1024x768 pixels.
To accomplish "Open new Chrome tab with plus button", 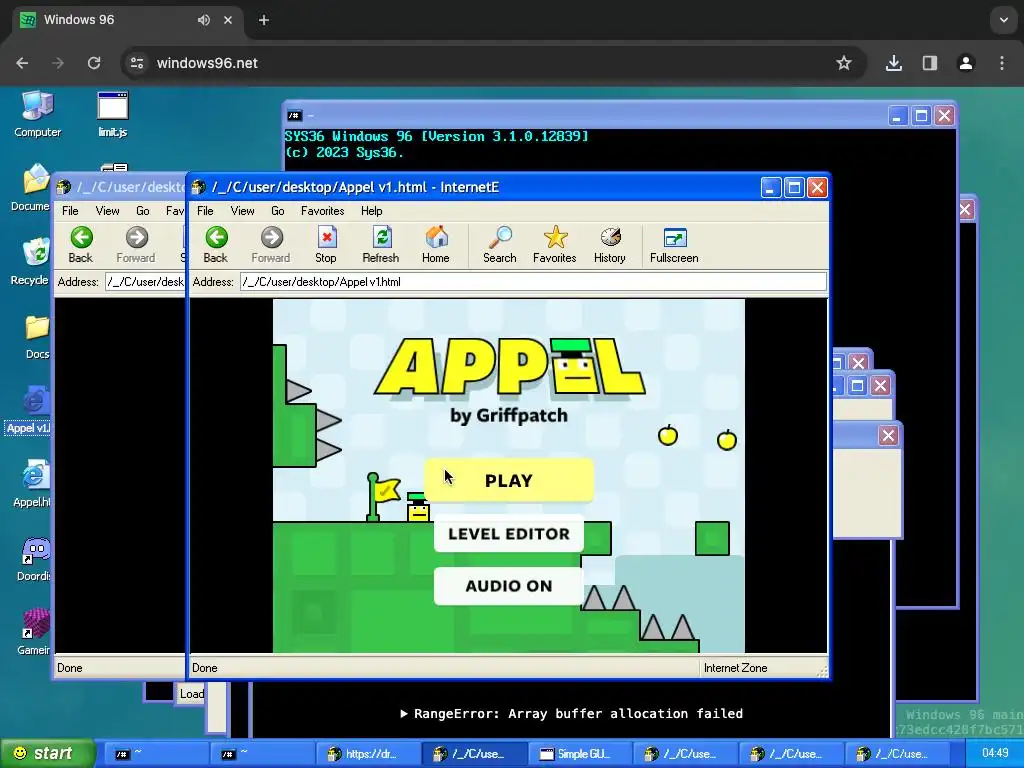I will click(264, 20).
